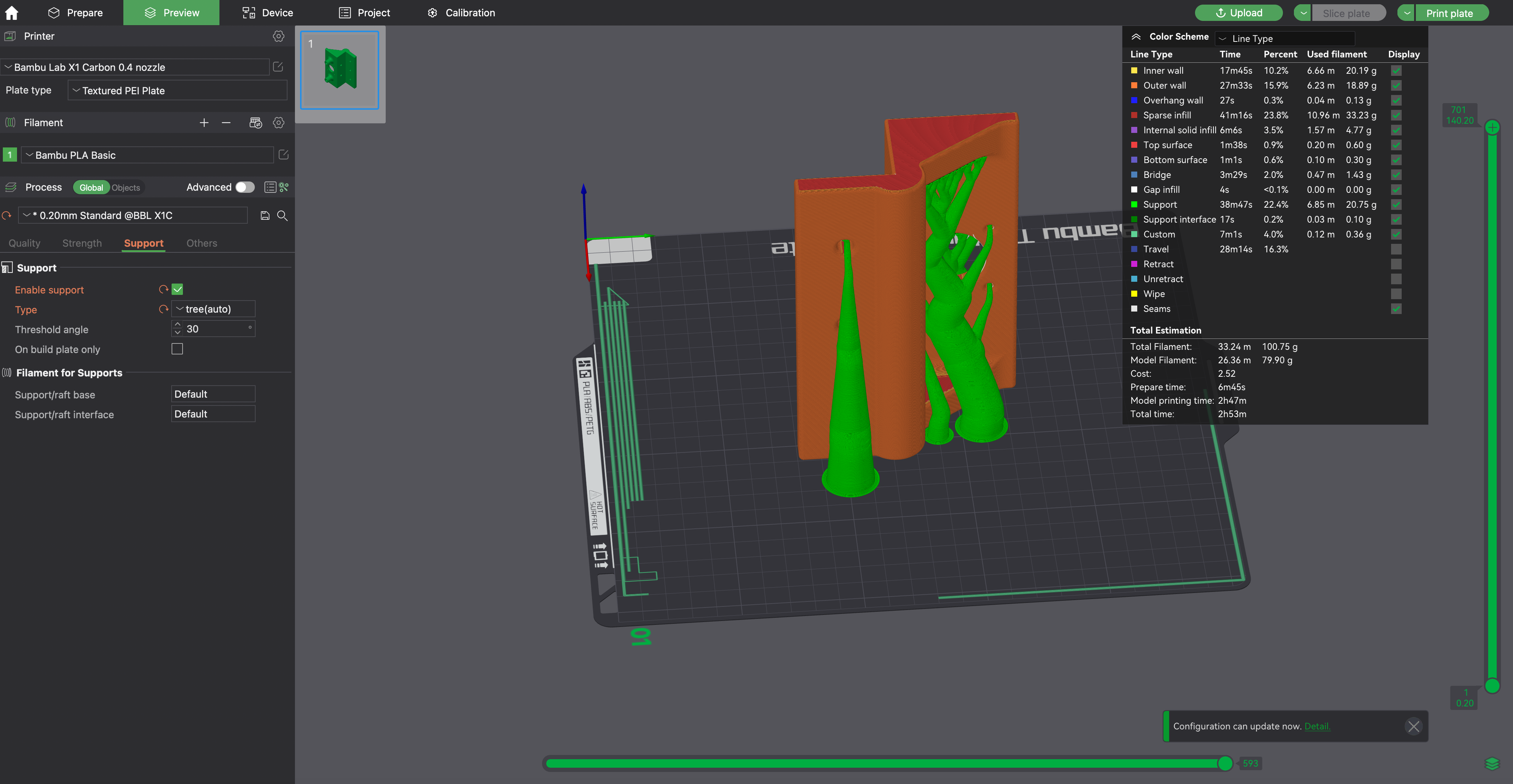
Task: Check On build plate only
Action: [x=177, y=349]
